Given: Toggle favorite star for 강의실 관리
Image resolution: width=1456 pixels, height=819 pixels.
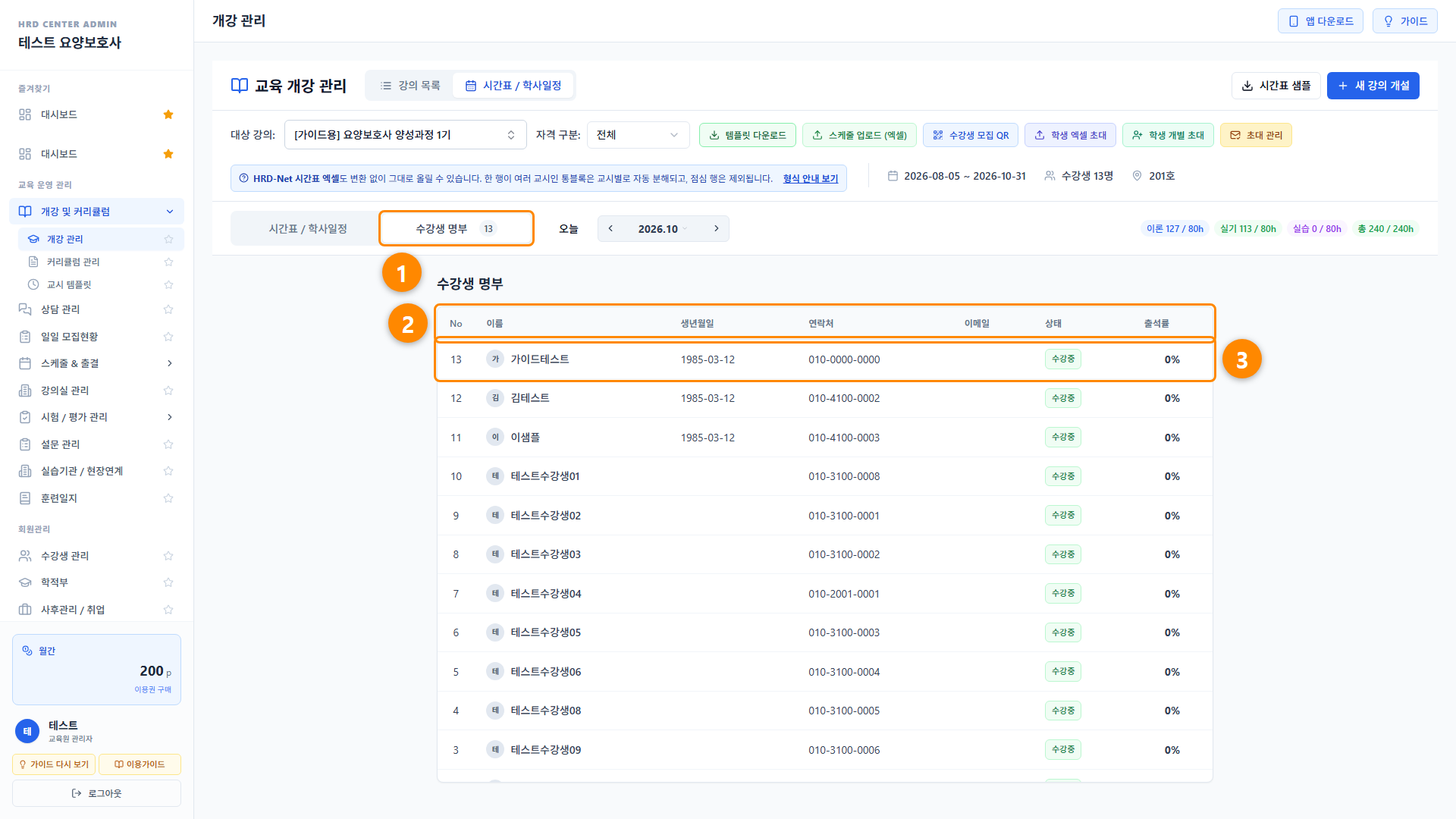Looking at the screenshot, I should coord(168,391).
